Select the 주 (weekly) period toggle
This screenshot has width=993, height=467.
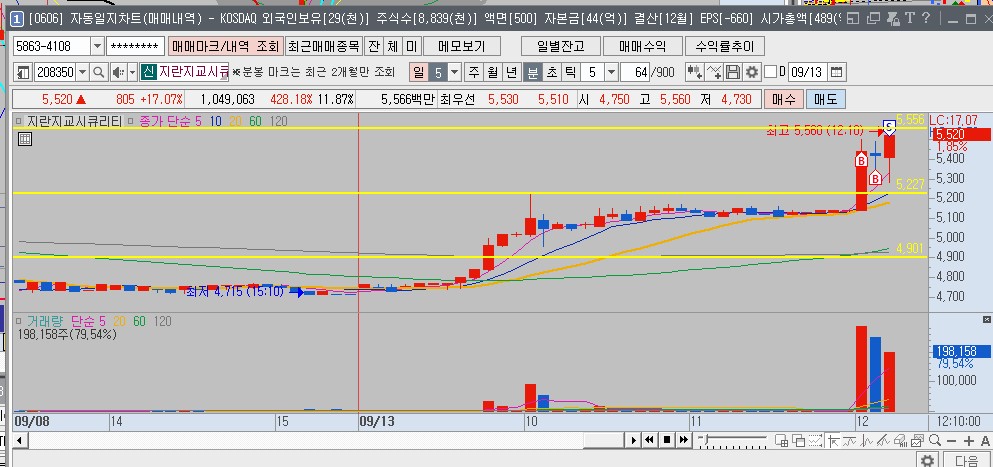click(x=473, y=72)
